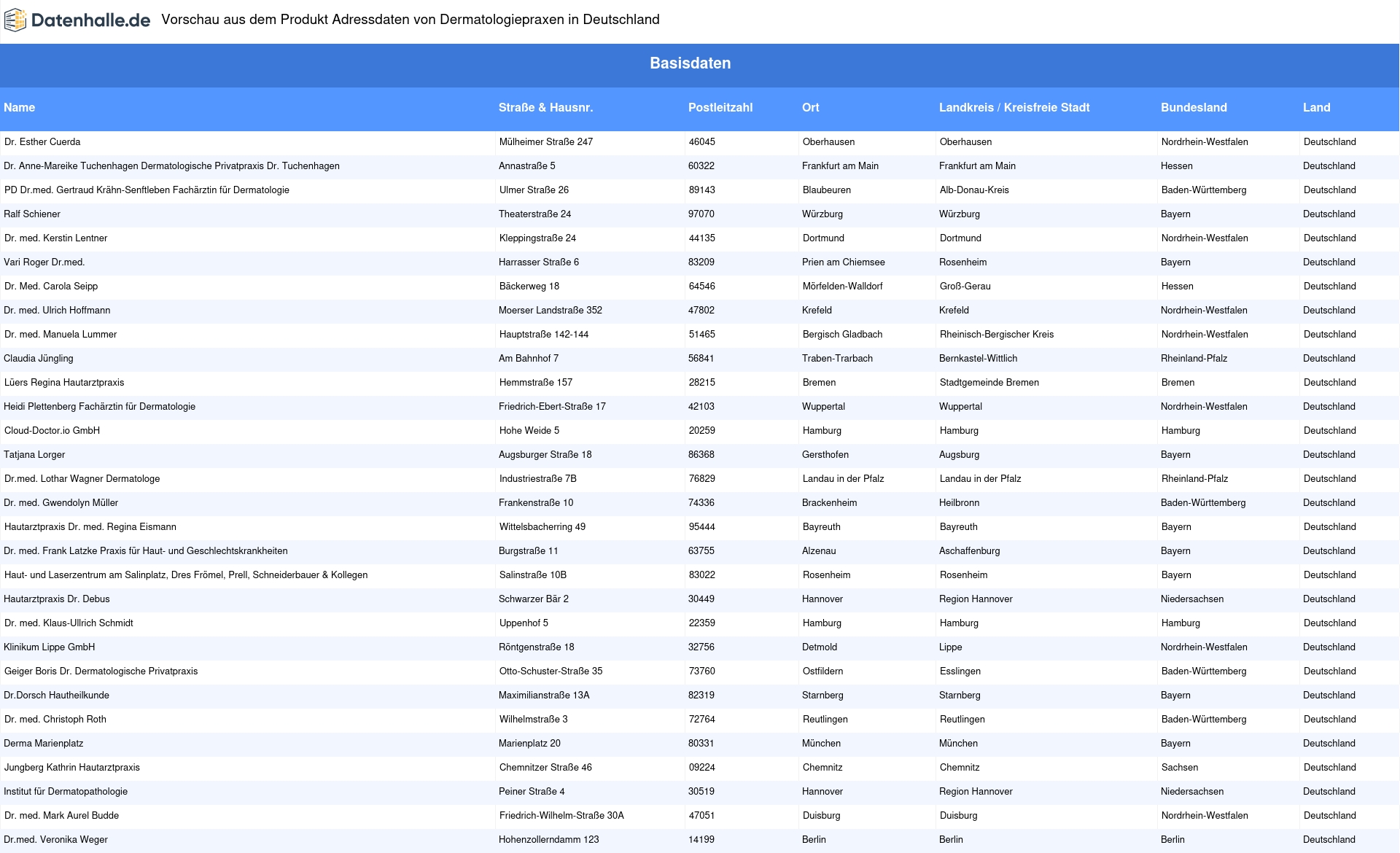Select the name Claudia Jüngling

pyautogui.click(x=39, y=359)
